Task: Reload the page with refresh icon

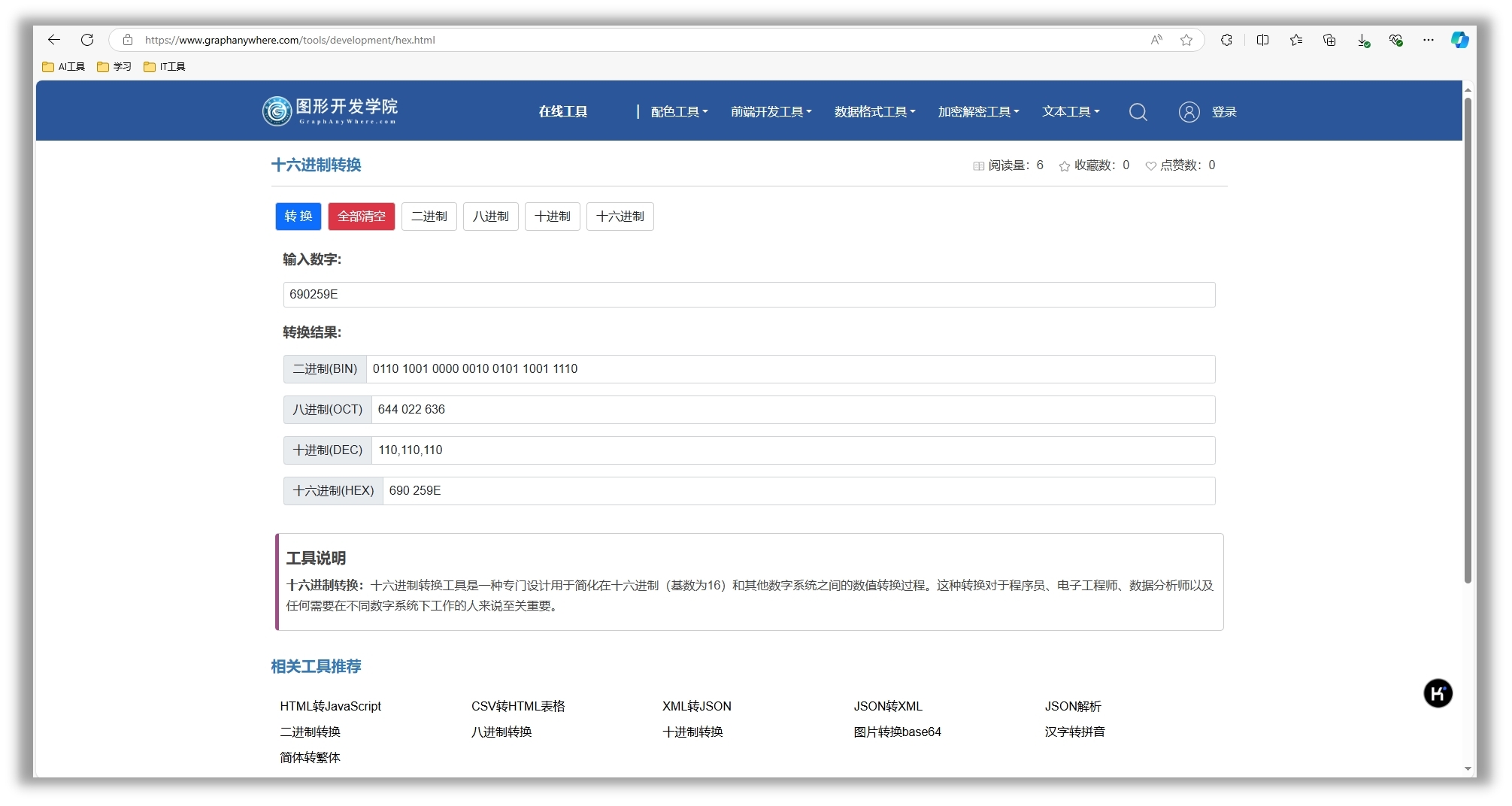Action: click(x=87, y=40)
